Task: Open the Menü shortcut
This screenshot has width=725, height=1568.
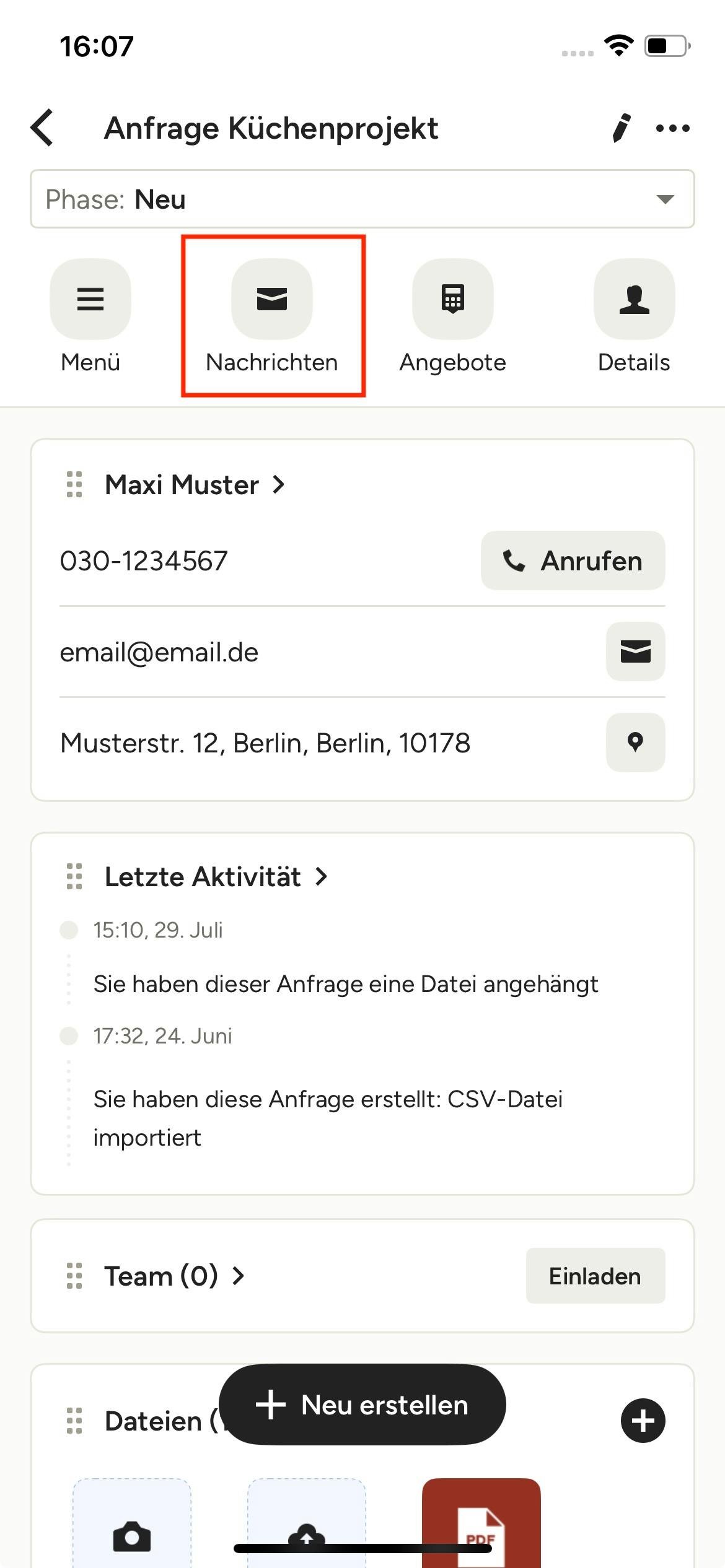Action: (x=90, y=299)
